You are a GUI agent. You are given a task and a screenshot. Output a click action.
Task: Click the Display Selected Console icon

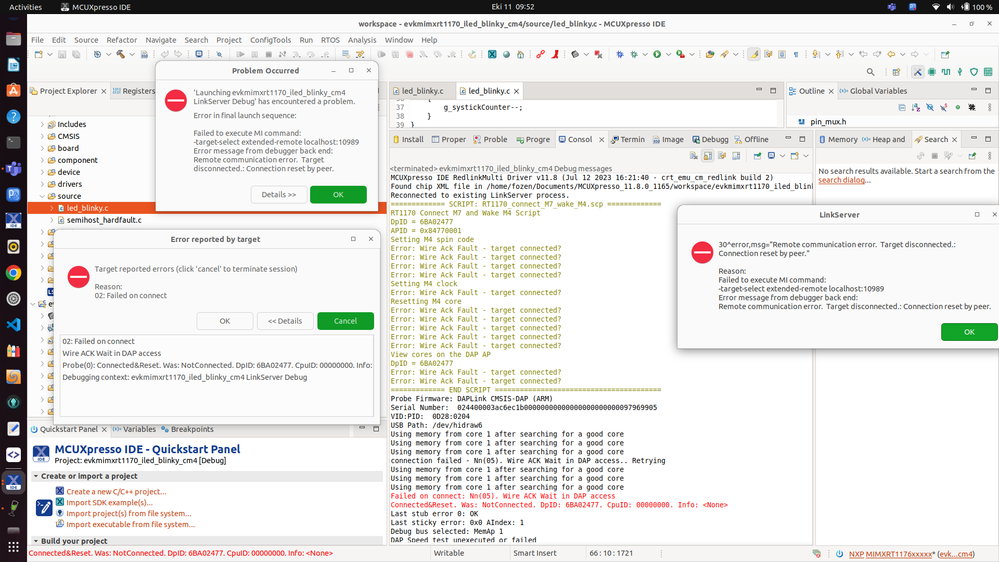pos(772,155)
